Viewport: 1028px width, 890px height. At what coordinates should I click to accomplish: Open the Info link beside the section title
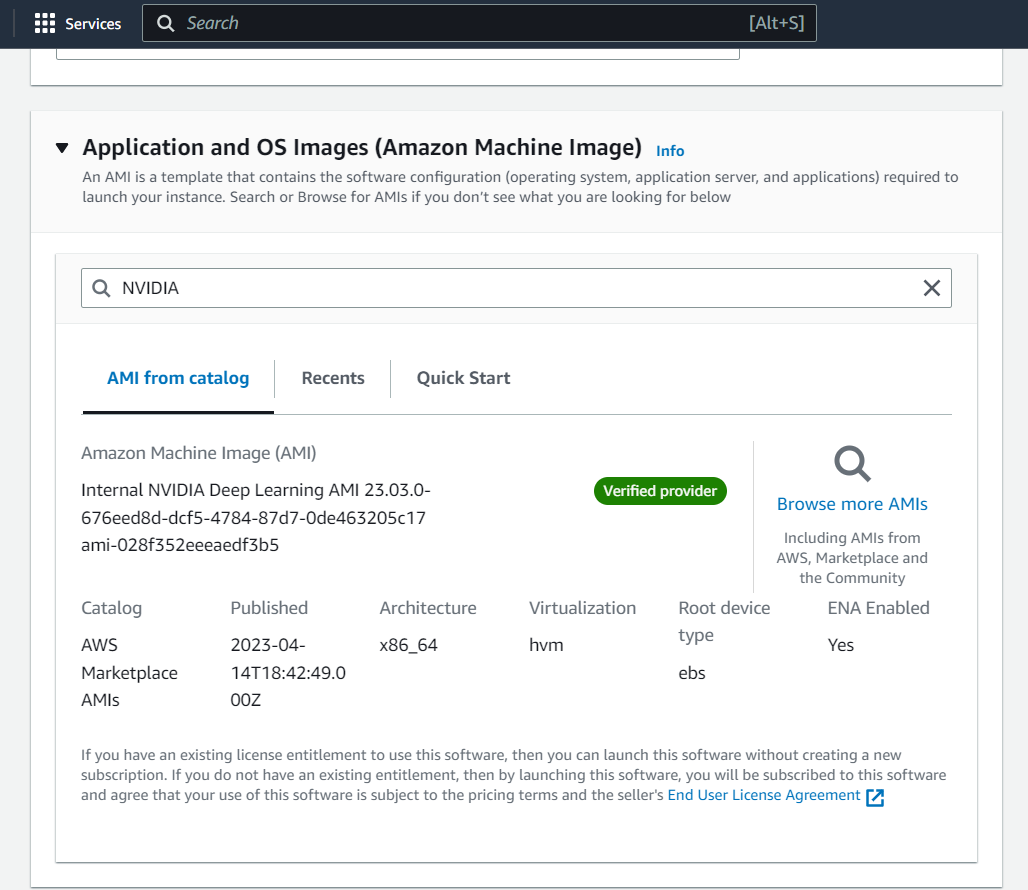(x=670, y=151)
